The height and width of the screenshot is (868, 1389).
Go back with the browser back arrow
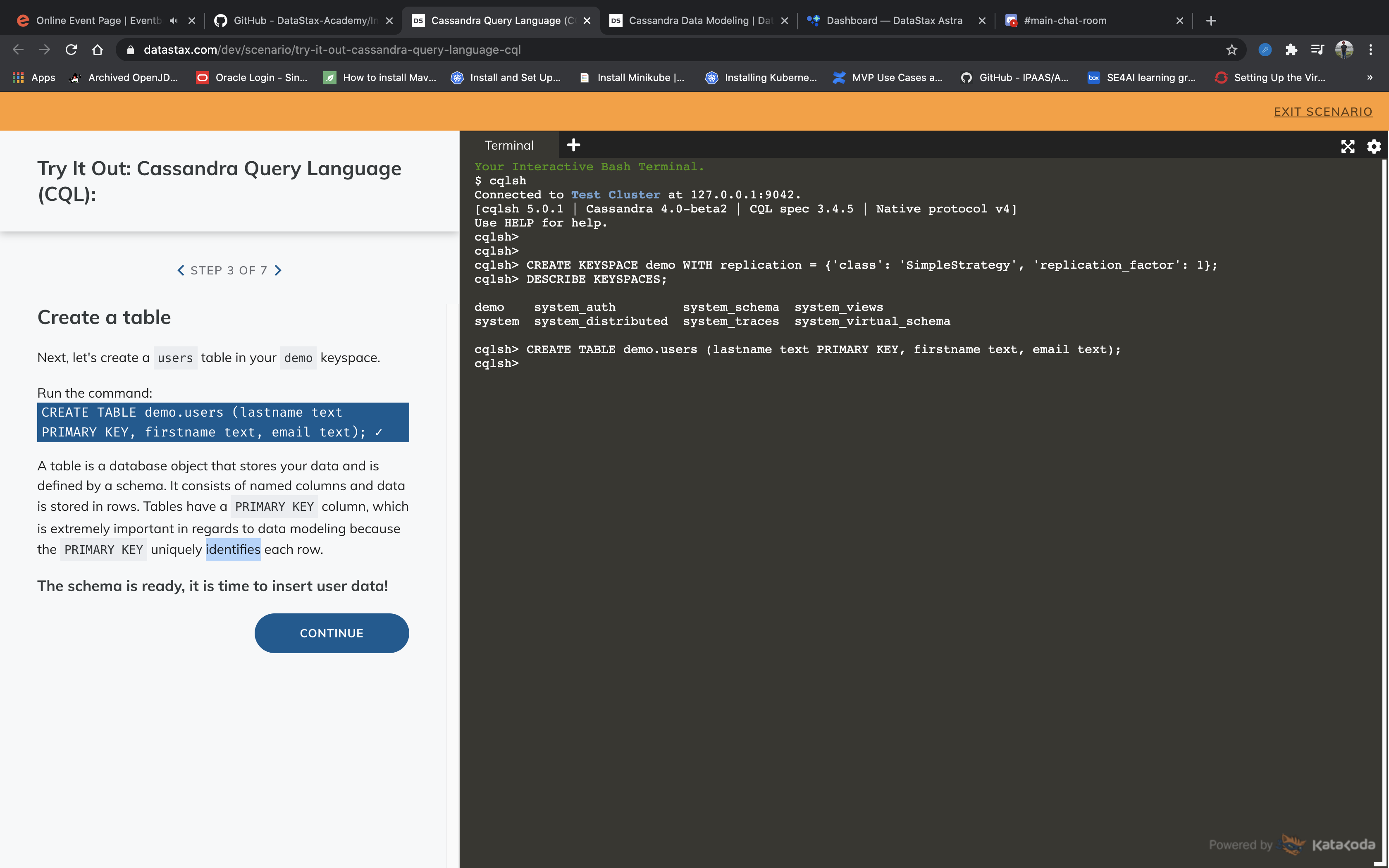pyautogui.click(x=18, y=50)
